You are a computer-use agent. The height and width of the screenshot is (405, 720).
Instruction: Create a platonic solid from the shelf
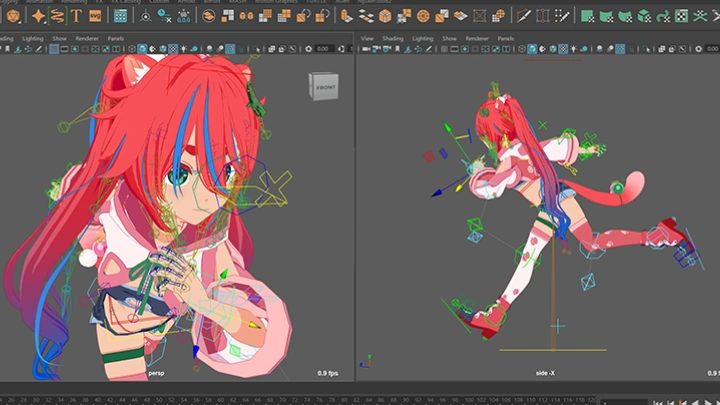point(13,16)
